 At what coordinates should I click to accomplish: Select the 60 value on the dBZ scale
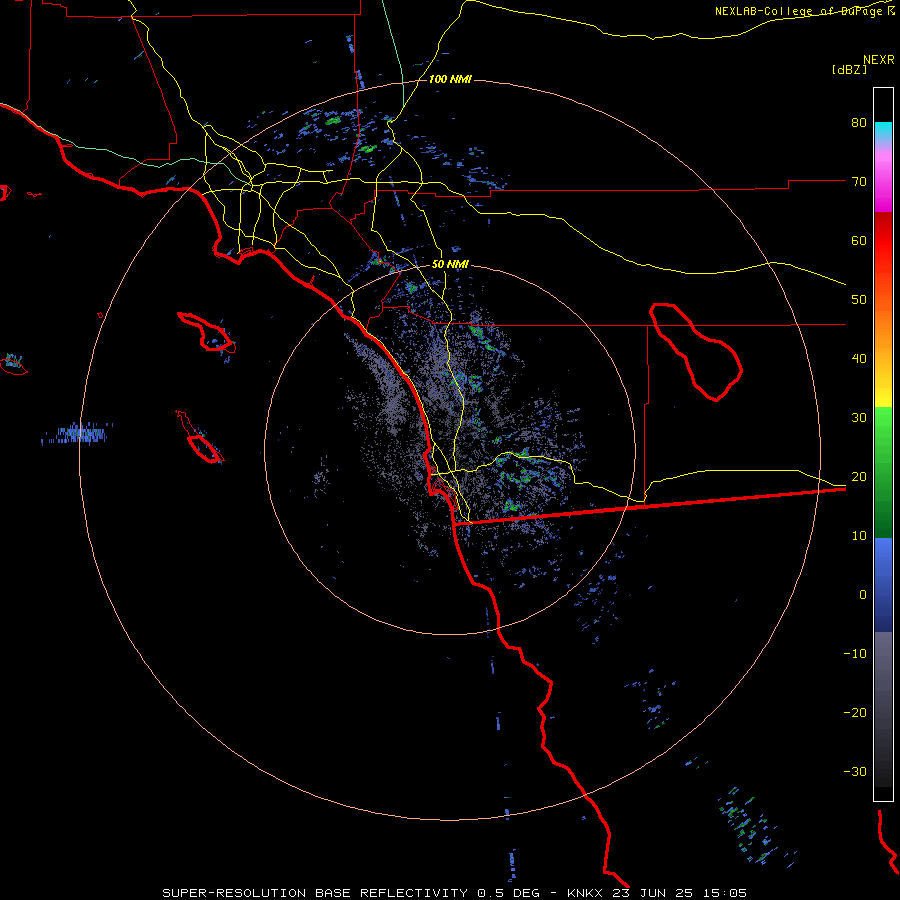(x=859, y=241)
